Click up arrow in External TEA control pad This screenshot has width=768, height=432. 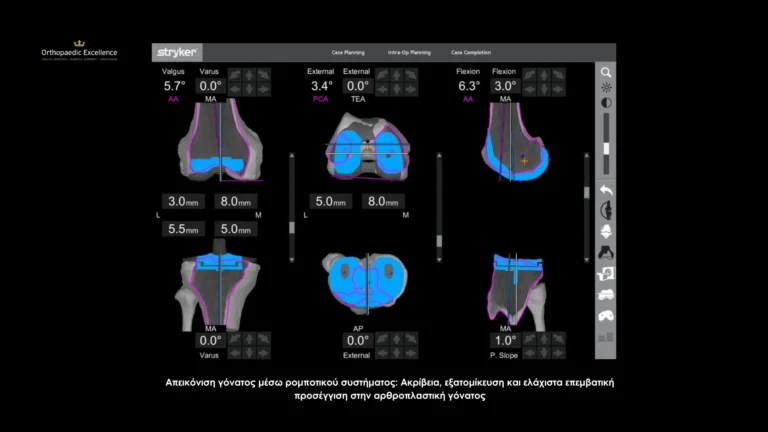(397, 75)
